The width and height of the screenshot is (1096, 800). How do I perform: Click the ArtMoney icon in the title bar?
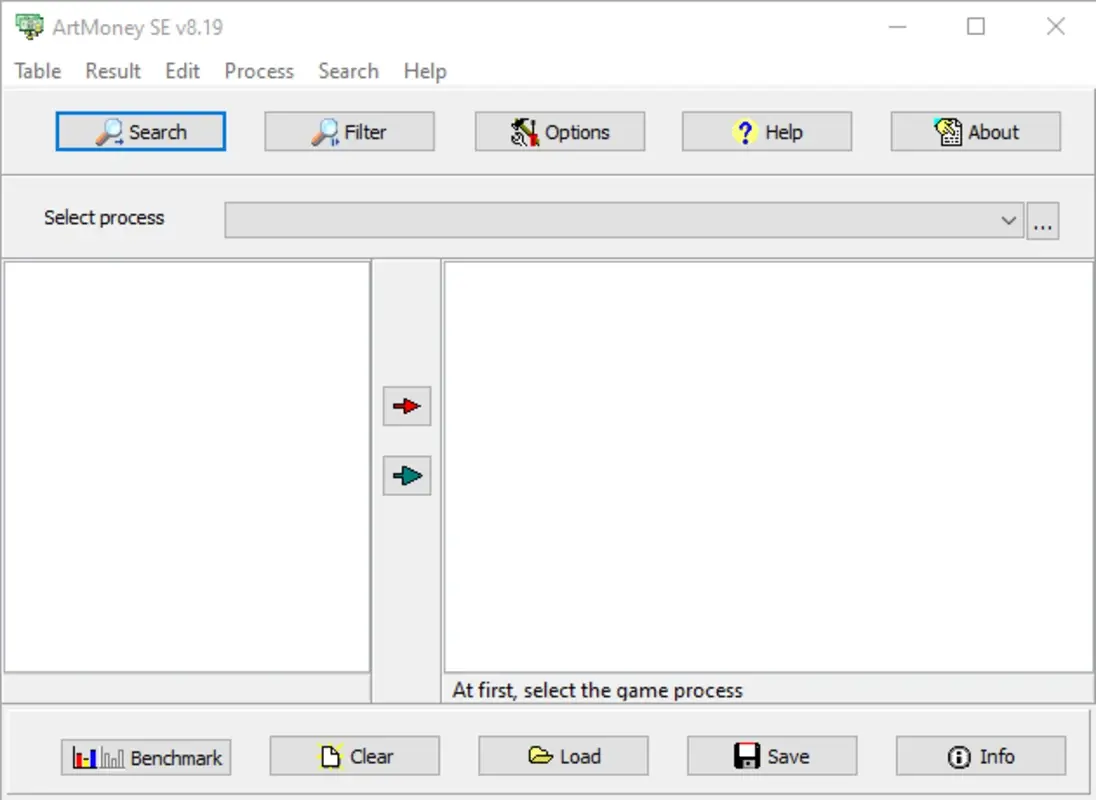click(x=29, y=27)
